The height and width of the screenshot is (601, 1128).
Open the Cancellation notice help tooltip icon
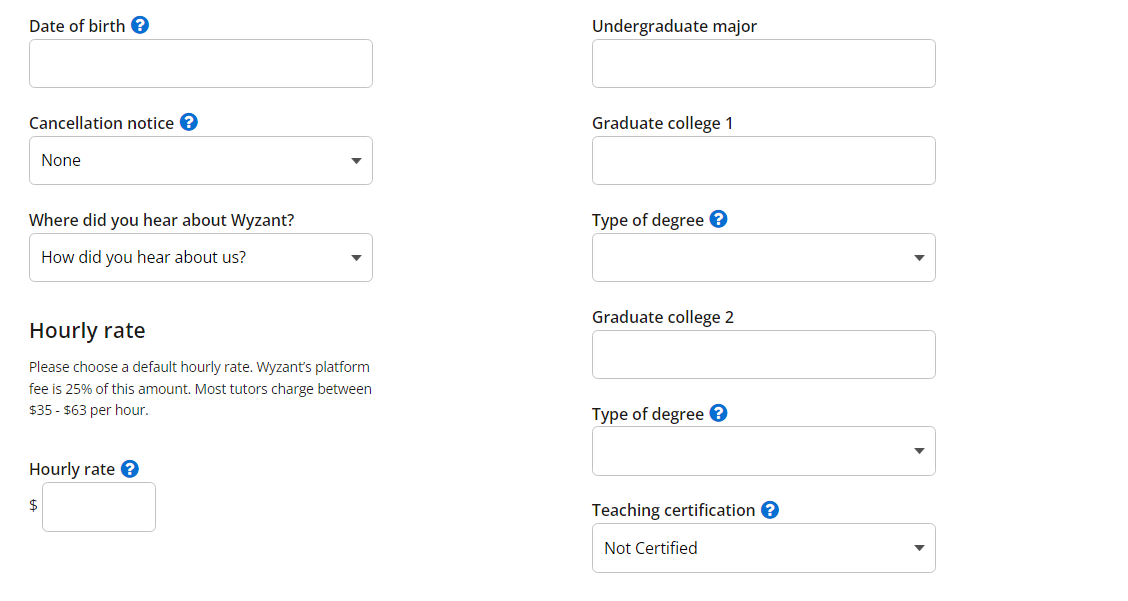(x=188, y=123)
